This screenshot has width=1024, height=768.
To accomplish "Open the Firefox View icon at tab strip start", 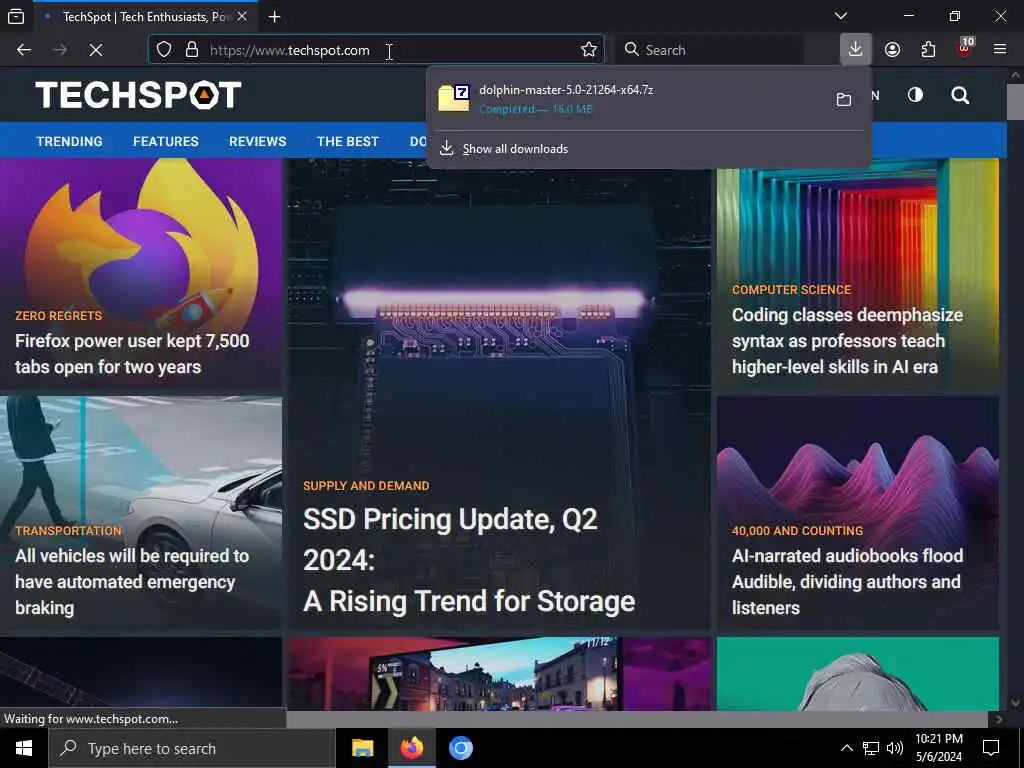I will (x=16, y=16).
